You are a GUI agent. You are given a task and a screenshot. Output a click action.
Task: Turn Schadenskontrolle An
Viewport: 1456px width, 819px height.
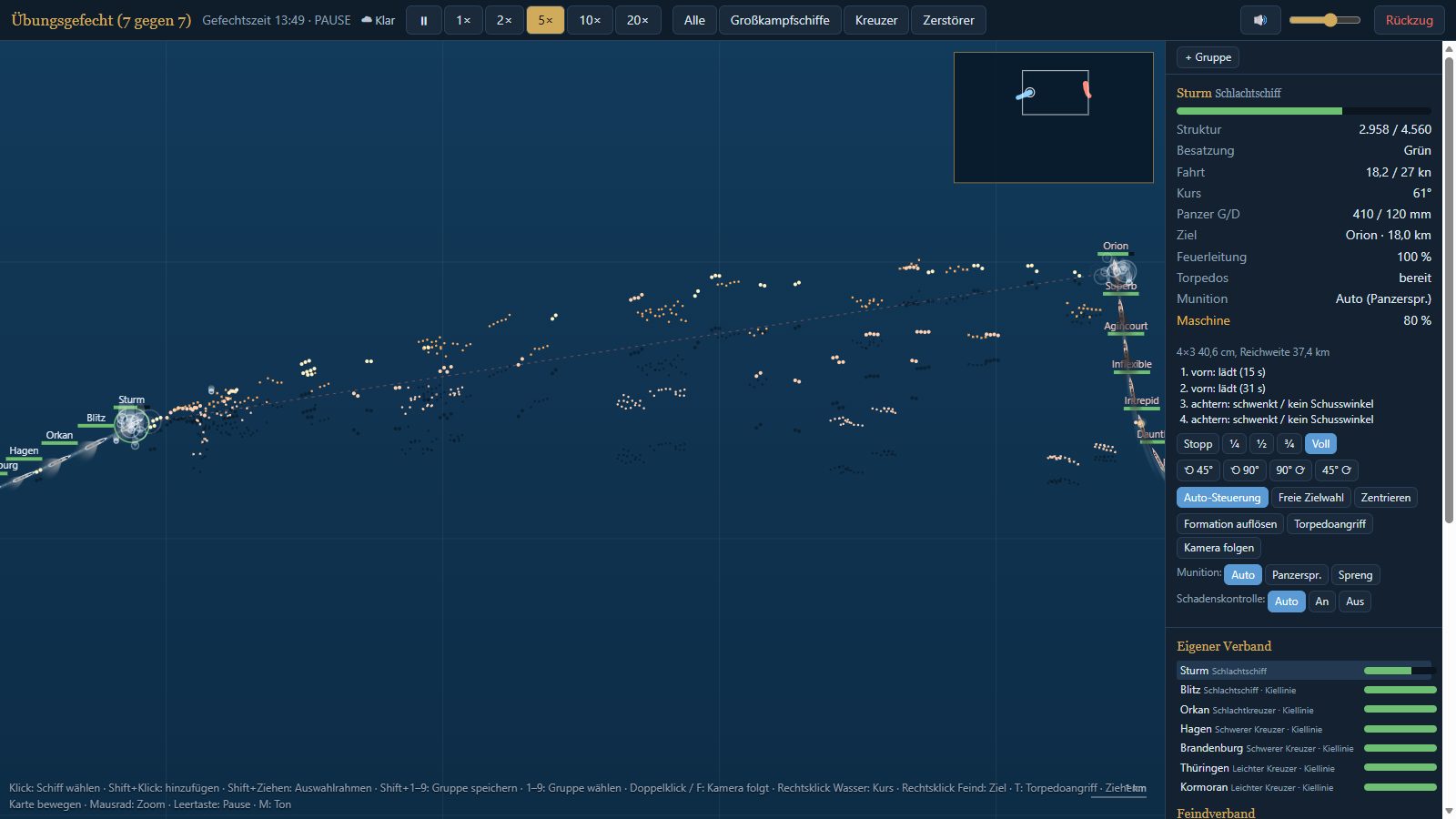(x=1322, y=602)
